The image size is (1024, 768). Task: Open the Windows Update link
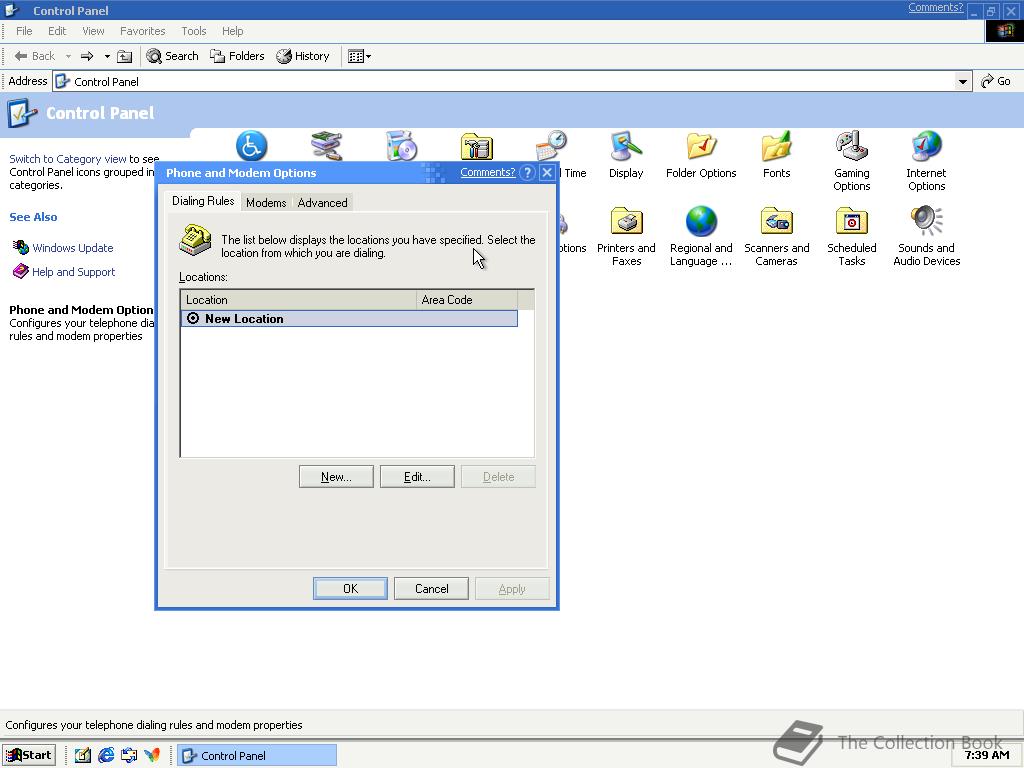[x=72, y=248]
